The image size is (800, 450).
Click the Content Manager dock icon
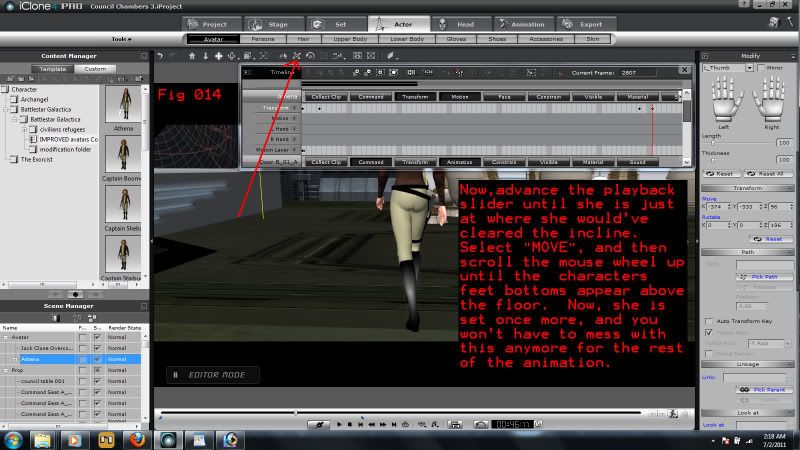[144, 56]
